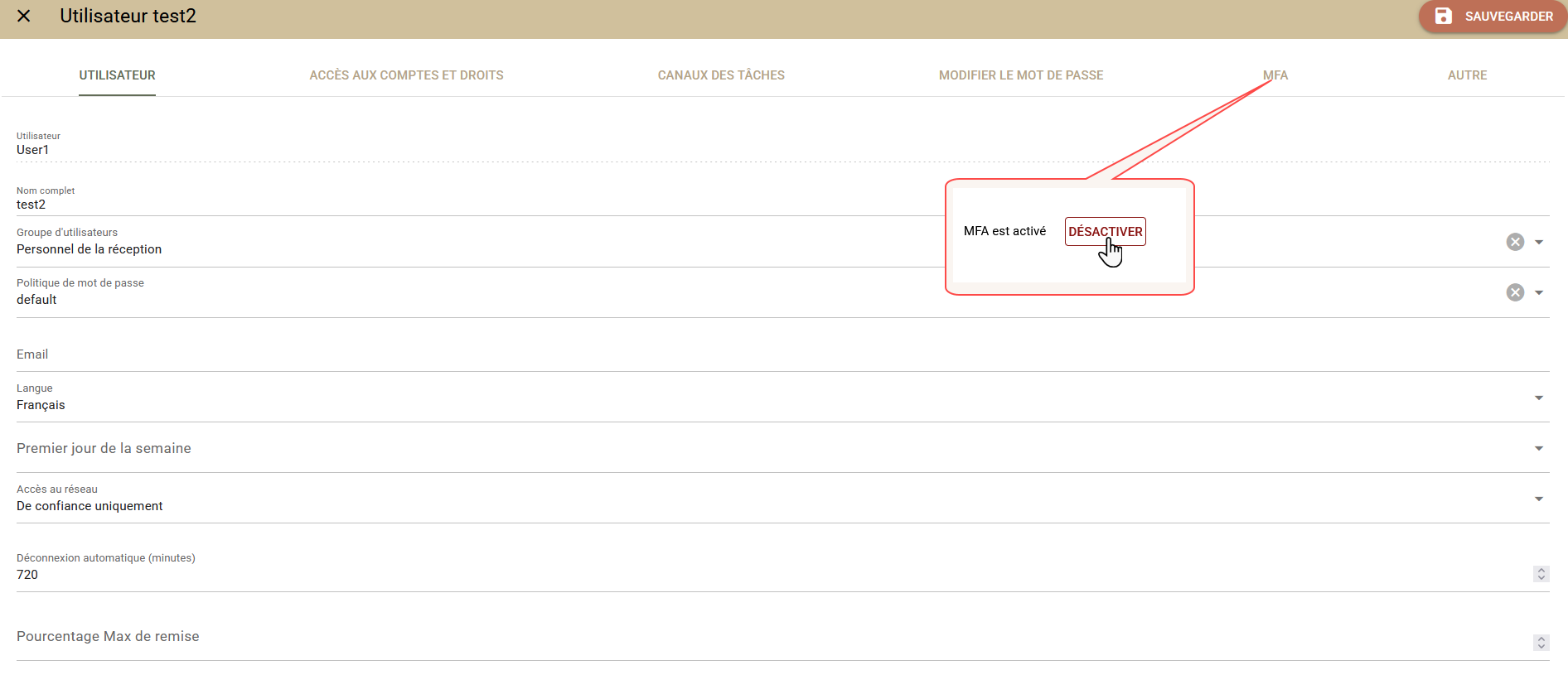The width and height of the screenshot is (1568, 675).
Task: Clear the Groupe d'utilisateurs selection
Action: tap(1515, 242)
